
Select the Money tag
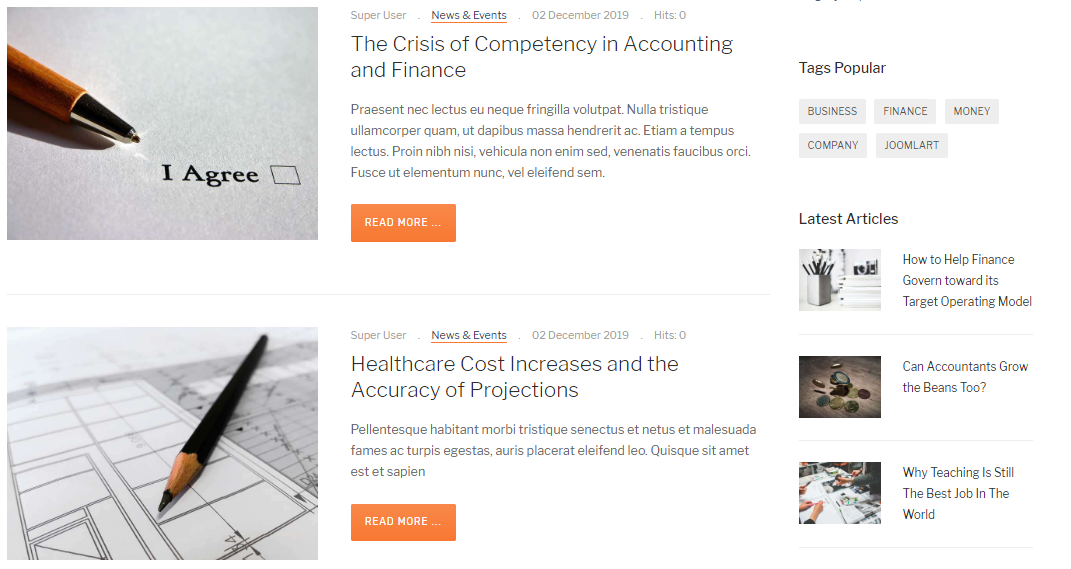971,112
